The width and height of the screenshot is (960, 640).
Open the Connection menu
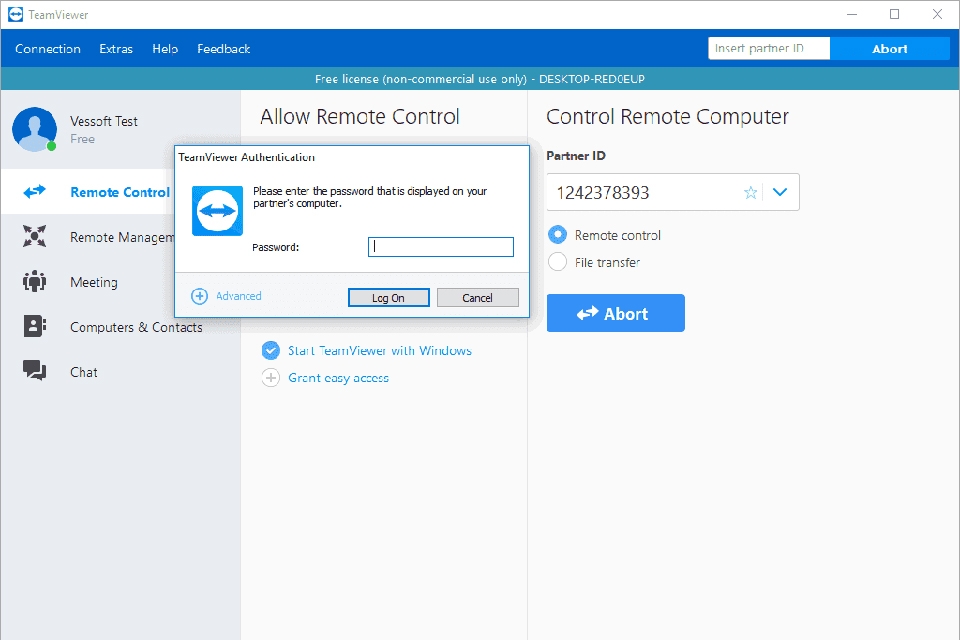coord(47,48)
